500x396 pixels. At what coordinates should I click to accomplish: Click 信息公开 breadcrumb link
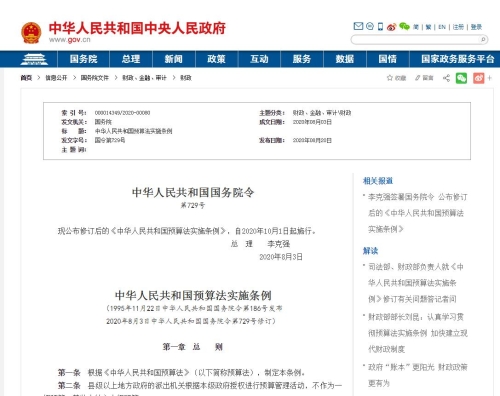[56, 78]
